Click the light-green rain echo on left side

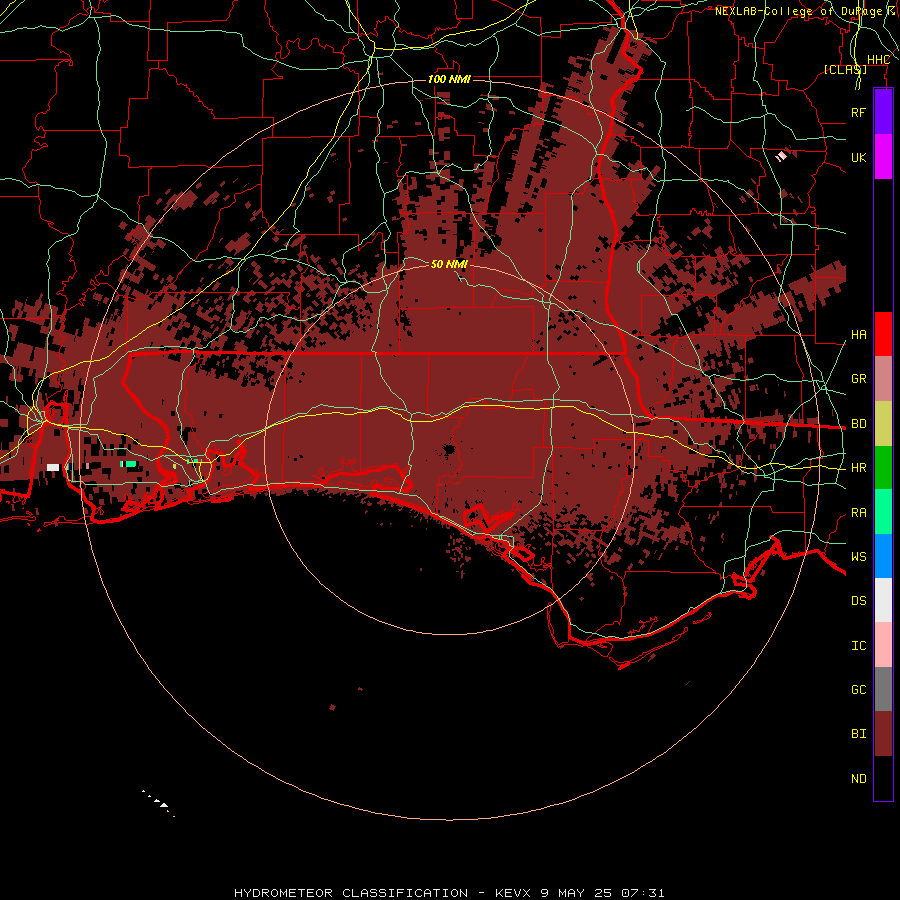[128, 464]
